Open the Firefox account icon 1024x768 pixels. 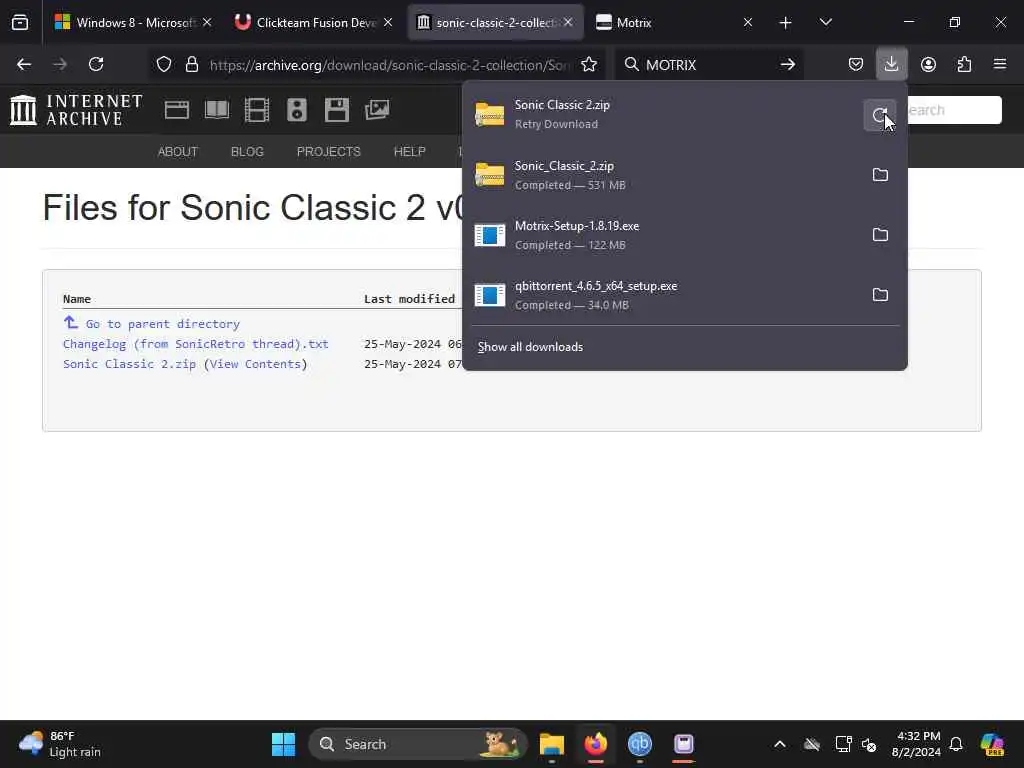coord(928,64)
